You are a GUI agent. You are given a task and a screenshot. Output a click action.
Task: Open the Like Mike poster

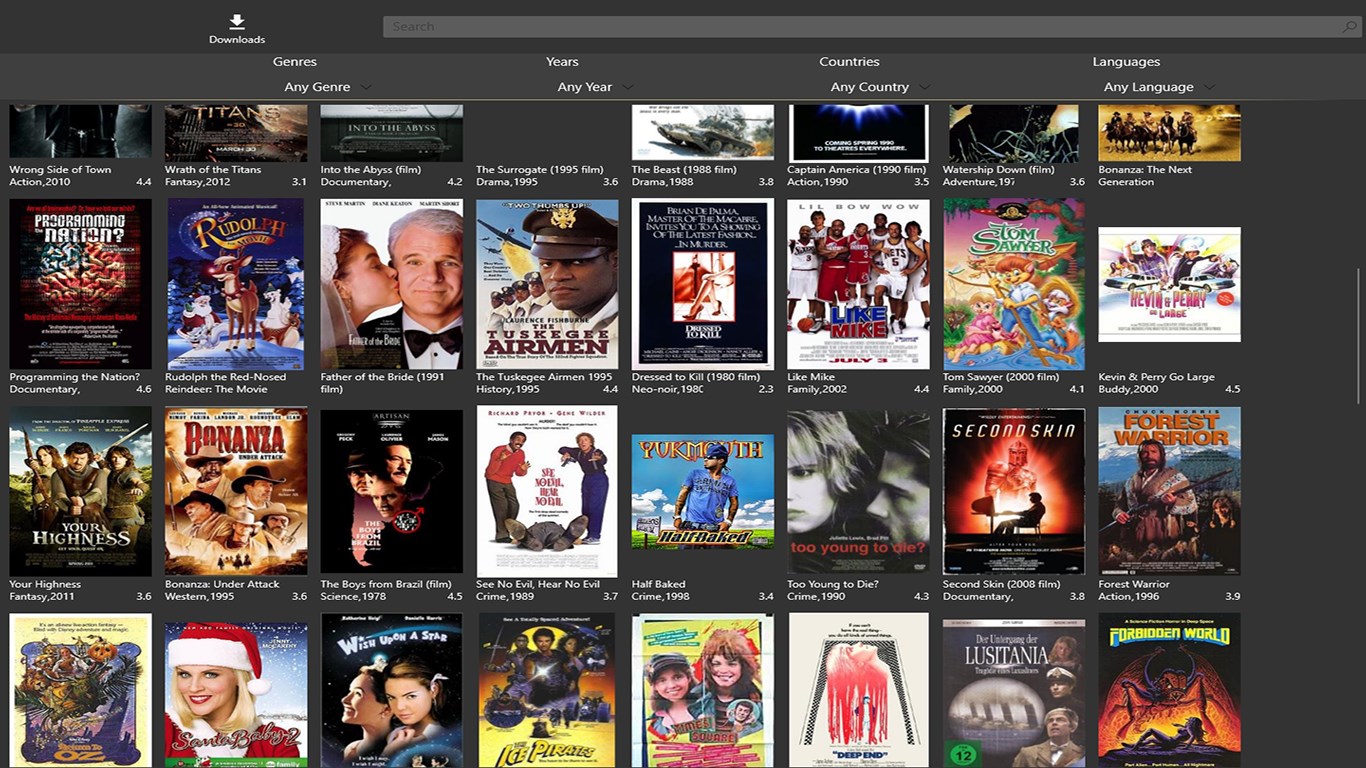click(x=858, y=284)
